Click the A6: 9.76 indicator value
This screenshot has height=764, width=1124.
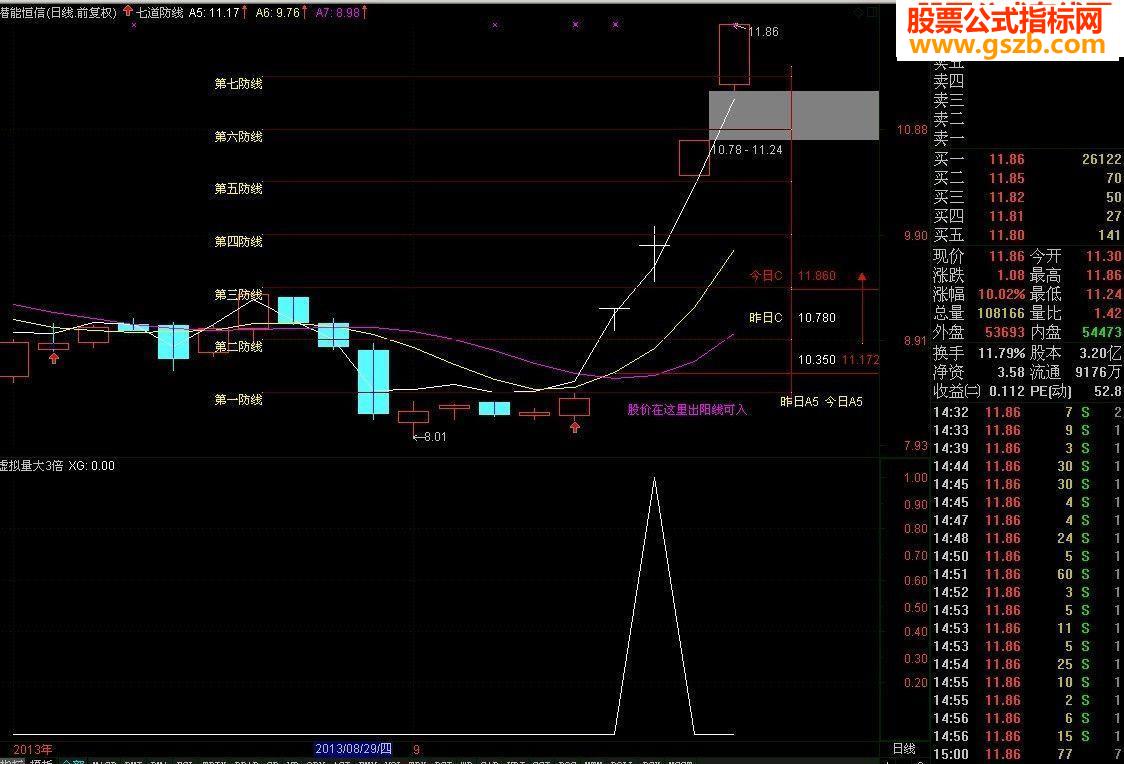pyautogui.click(x=281, y=12)
